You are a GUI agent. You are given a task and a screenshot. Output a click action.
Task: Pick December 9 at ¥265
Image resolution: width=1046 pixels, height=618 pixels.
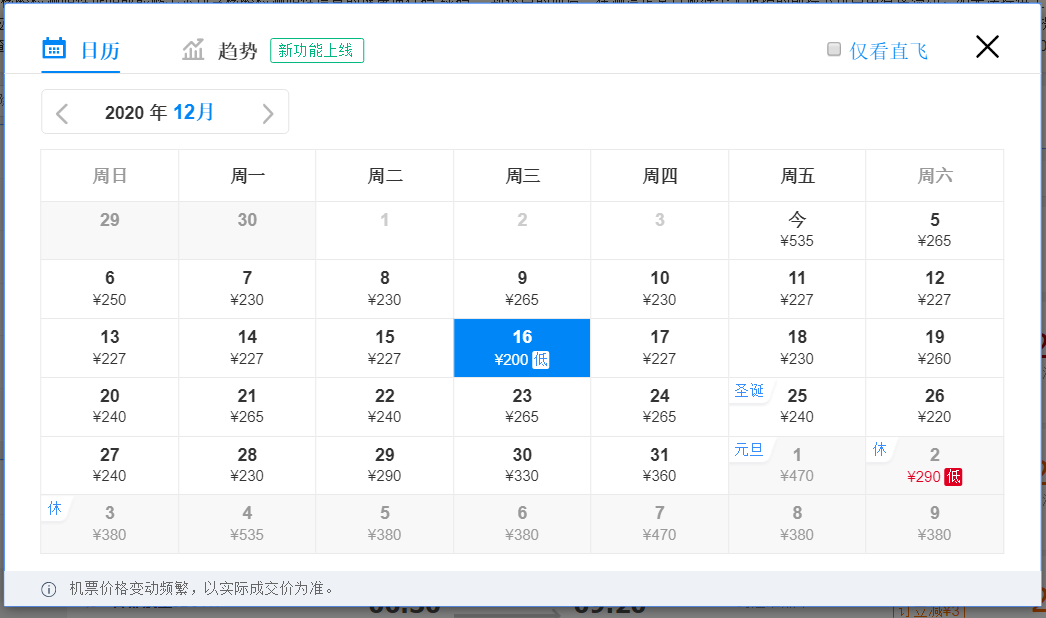pos(522,289)
